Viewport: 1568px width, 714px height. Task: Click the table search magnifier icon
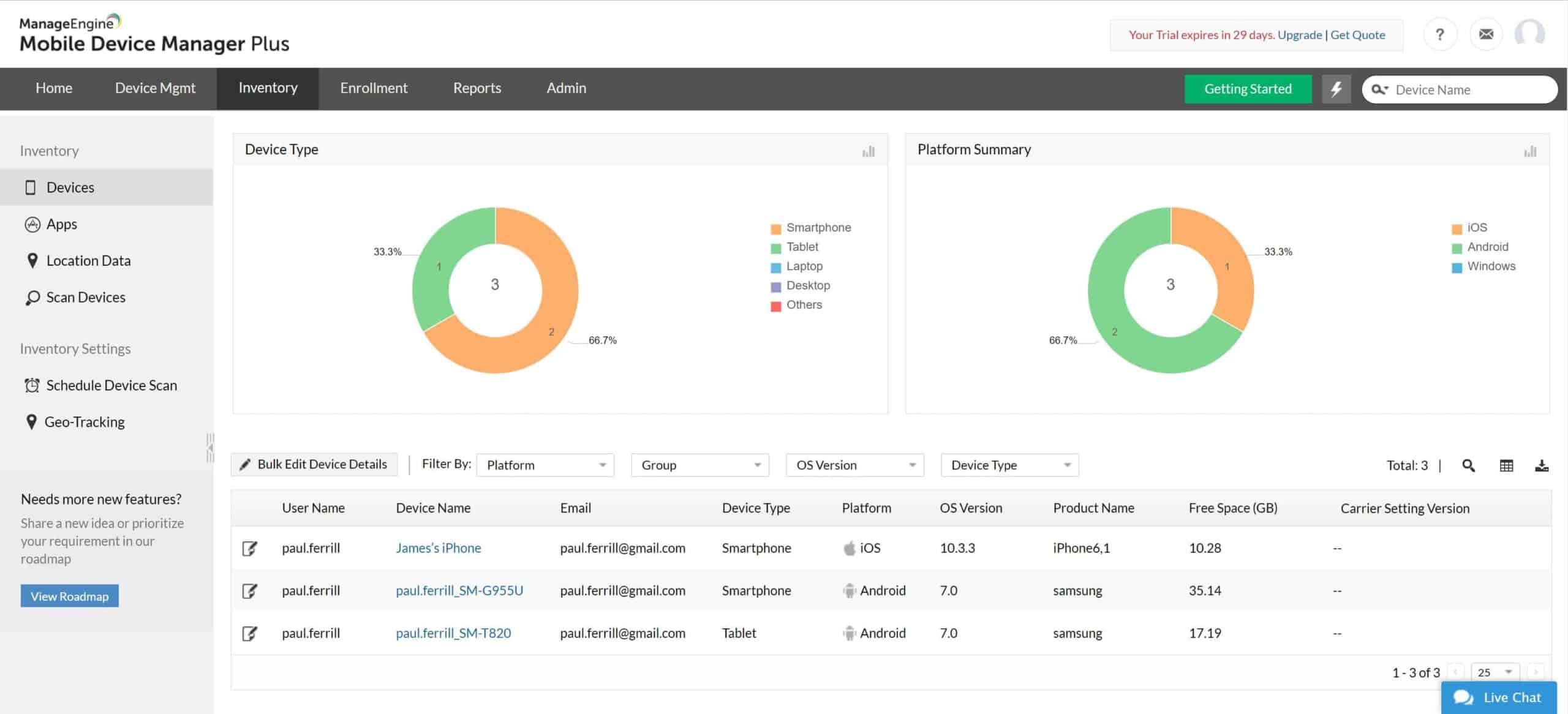click(1468, 466)
